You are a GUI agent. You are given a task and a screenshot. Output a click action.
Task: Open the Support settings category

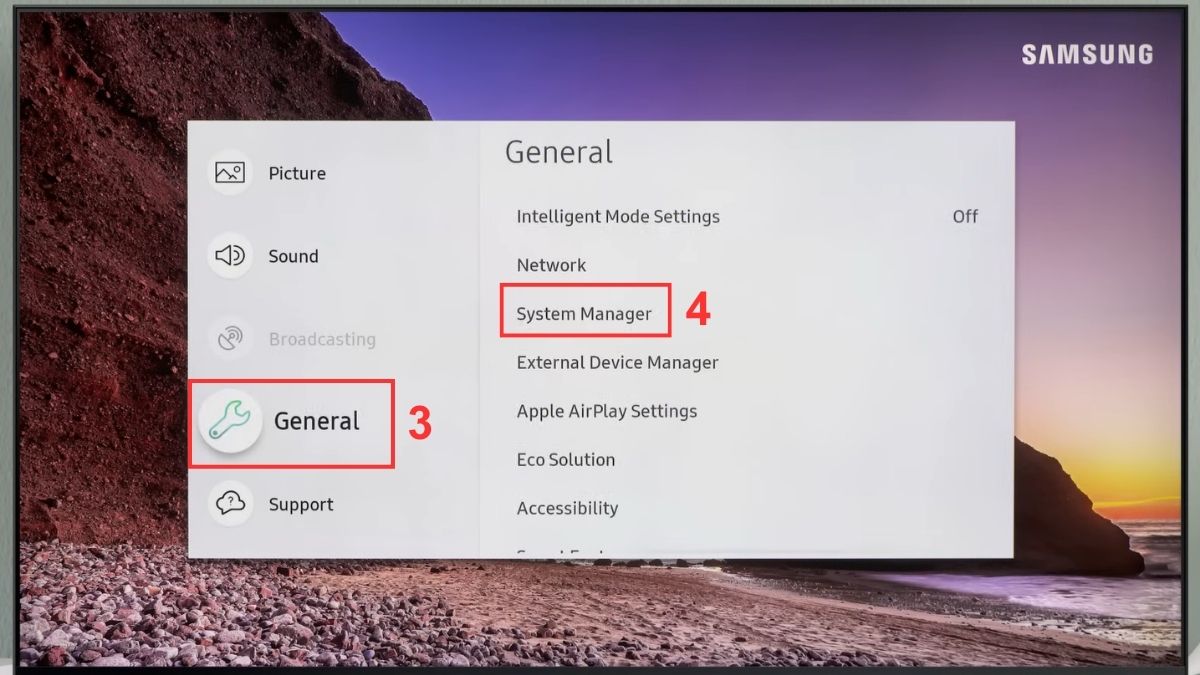[x=301, y=505]
